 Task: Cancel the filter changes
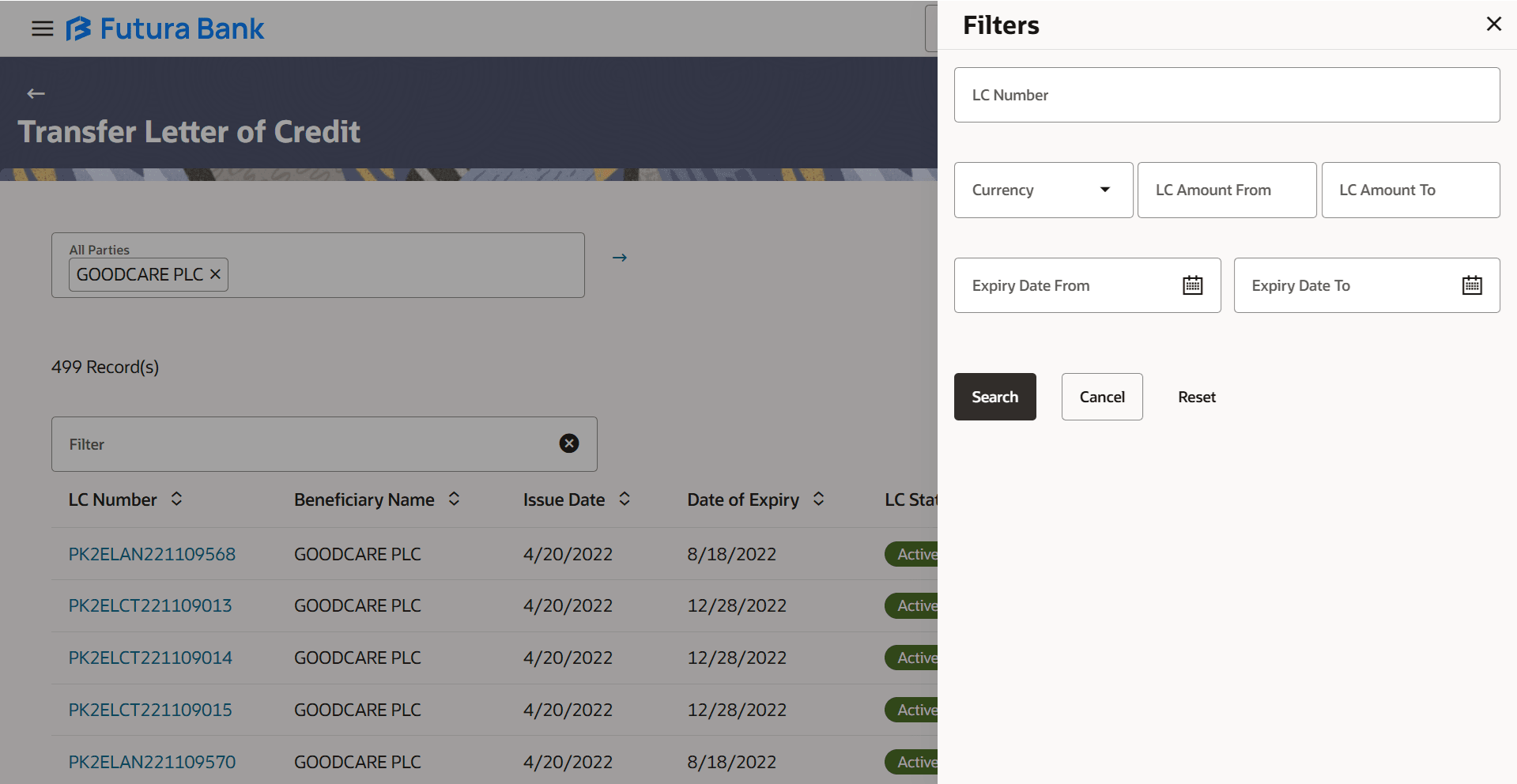(1101, 396)
